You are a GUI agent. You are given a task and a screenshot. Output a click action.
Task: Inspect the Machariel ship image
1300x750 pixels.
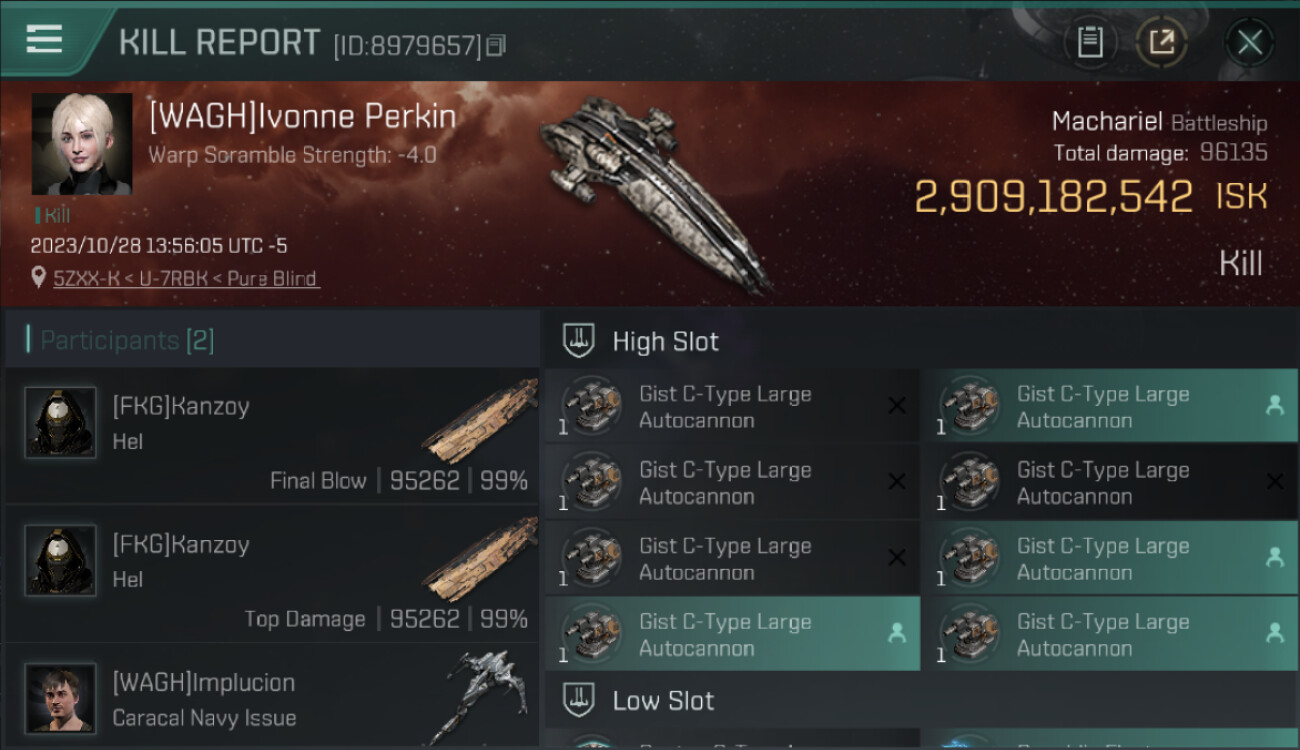[x=655, y=190]
